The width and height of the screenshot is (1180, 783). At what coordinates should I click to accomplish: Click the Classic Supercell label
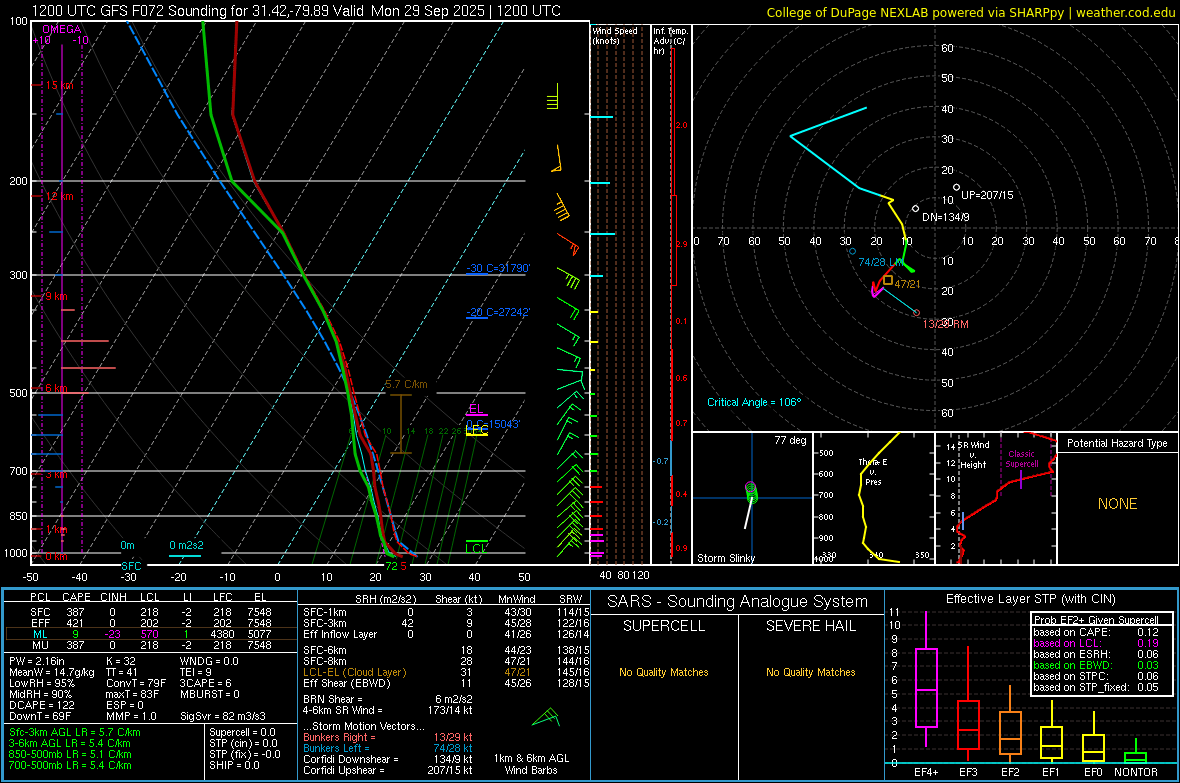pos(1021,459)
